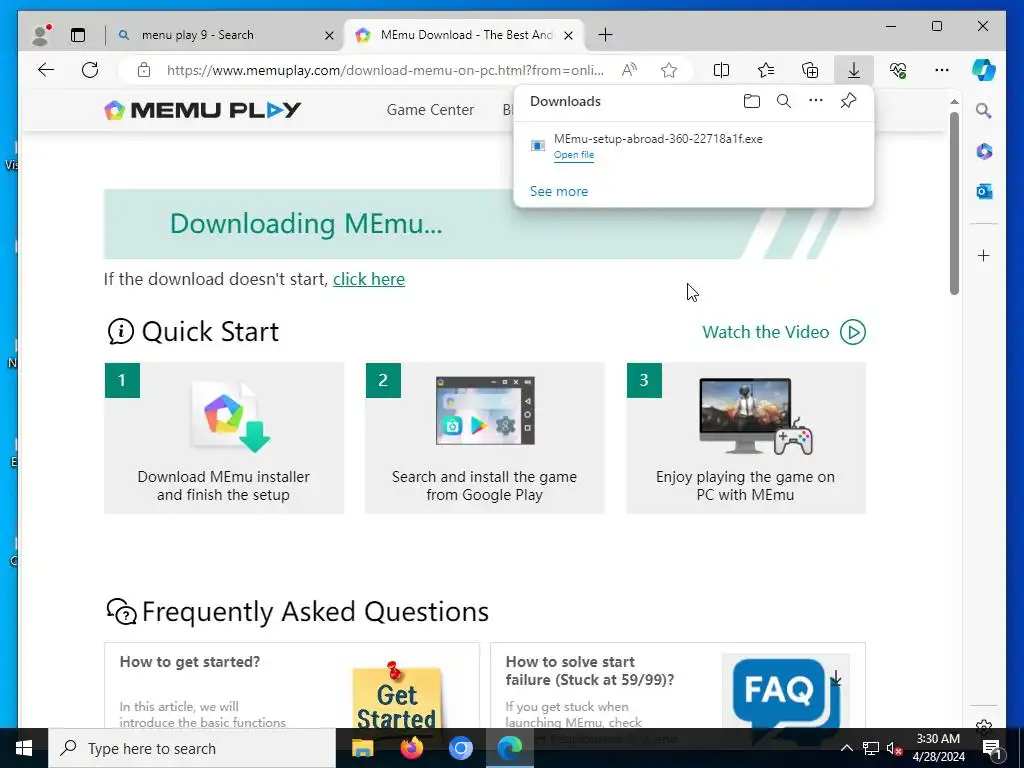Click the Download MEmu installer step card

pos(224,438)
